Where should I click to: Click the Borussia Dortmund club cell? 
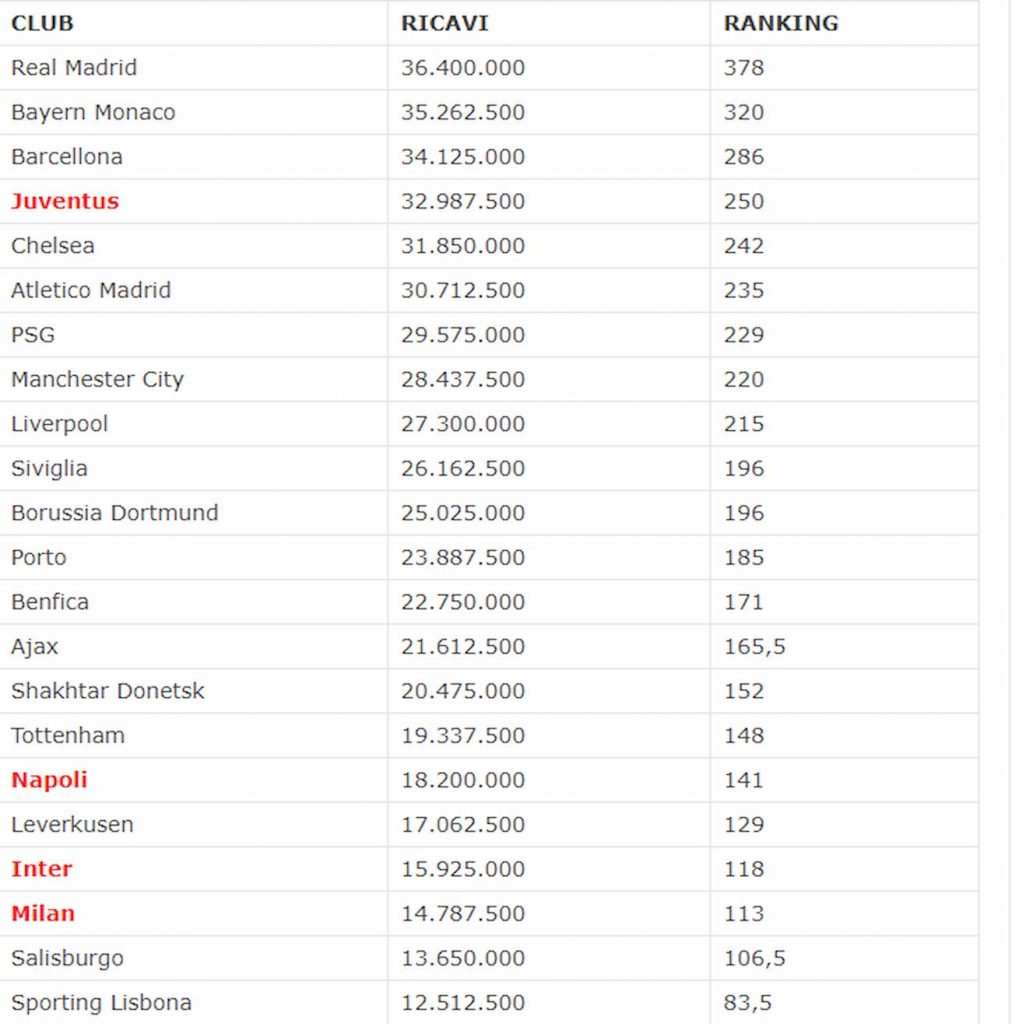click(193, 513)
